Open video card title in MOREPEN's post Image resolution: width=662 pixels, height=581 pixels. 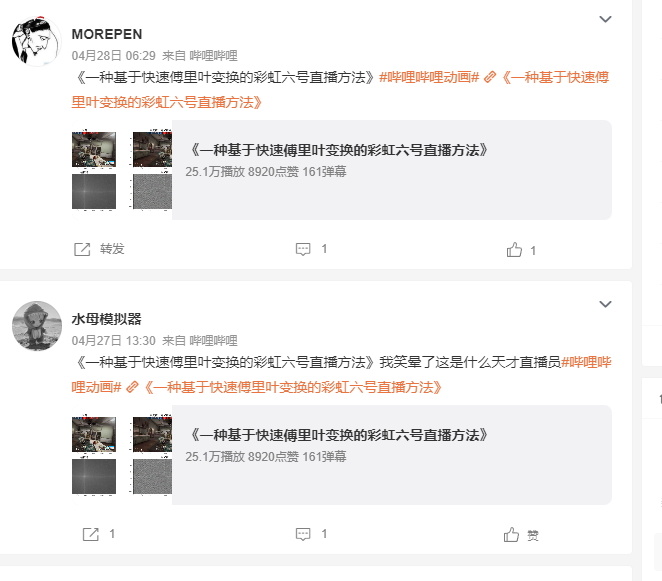(x=339, y=150)
